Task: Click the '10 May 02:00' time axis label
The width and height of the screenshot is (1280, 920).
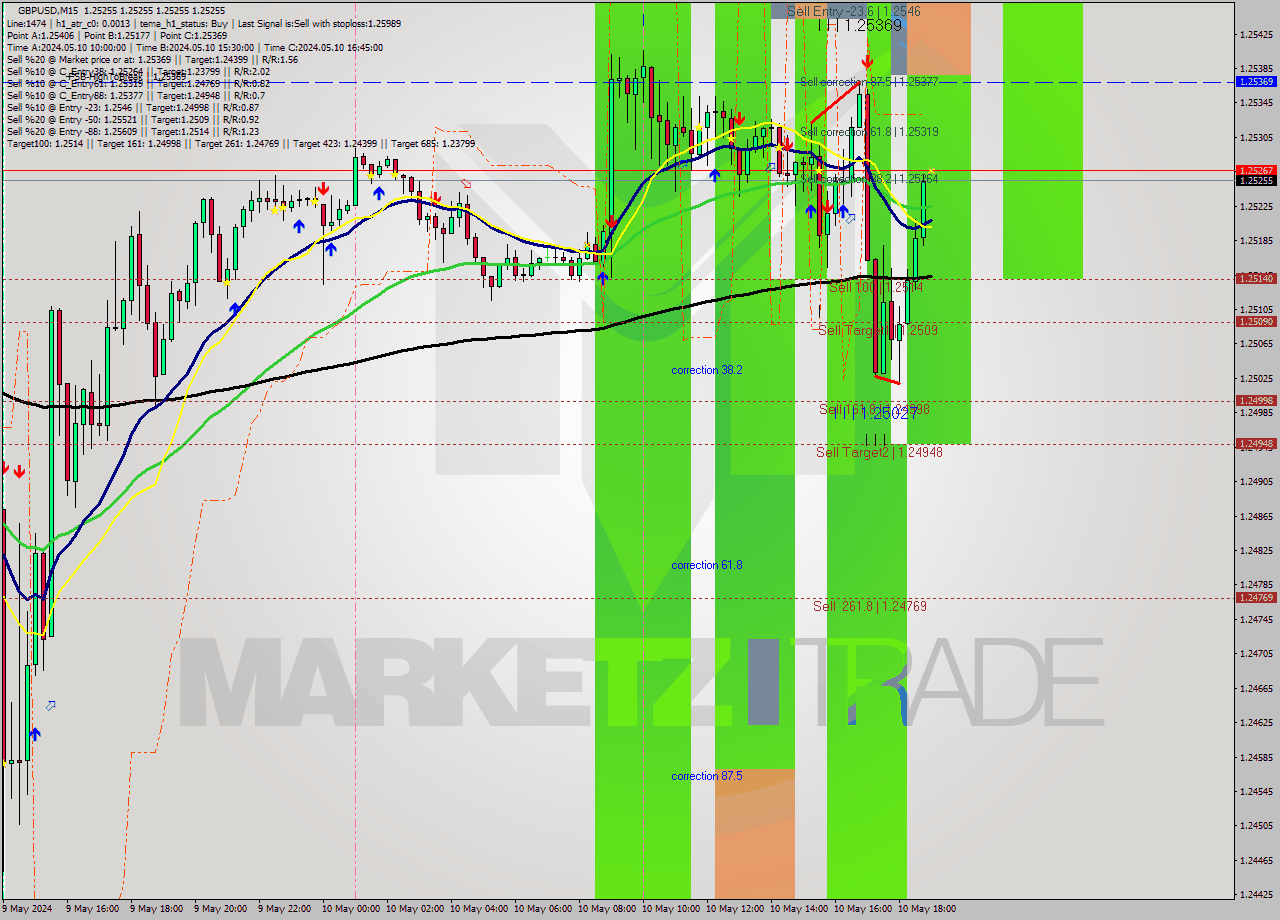Action: [413, 909]
